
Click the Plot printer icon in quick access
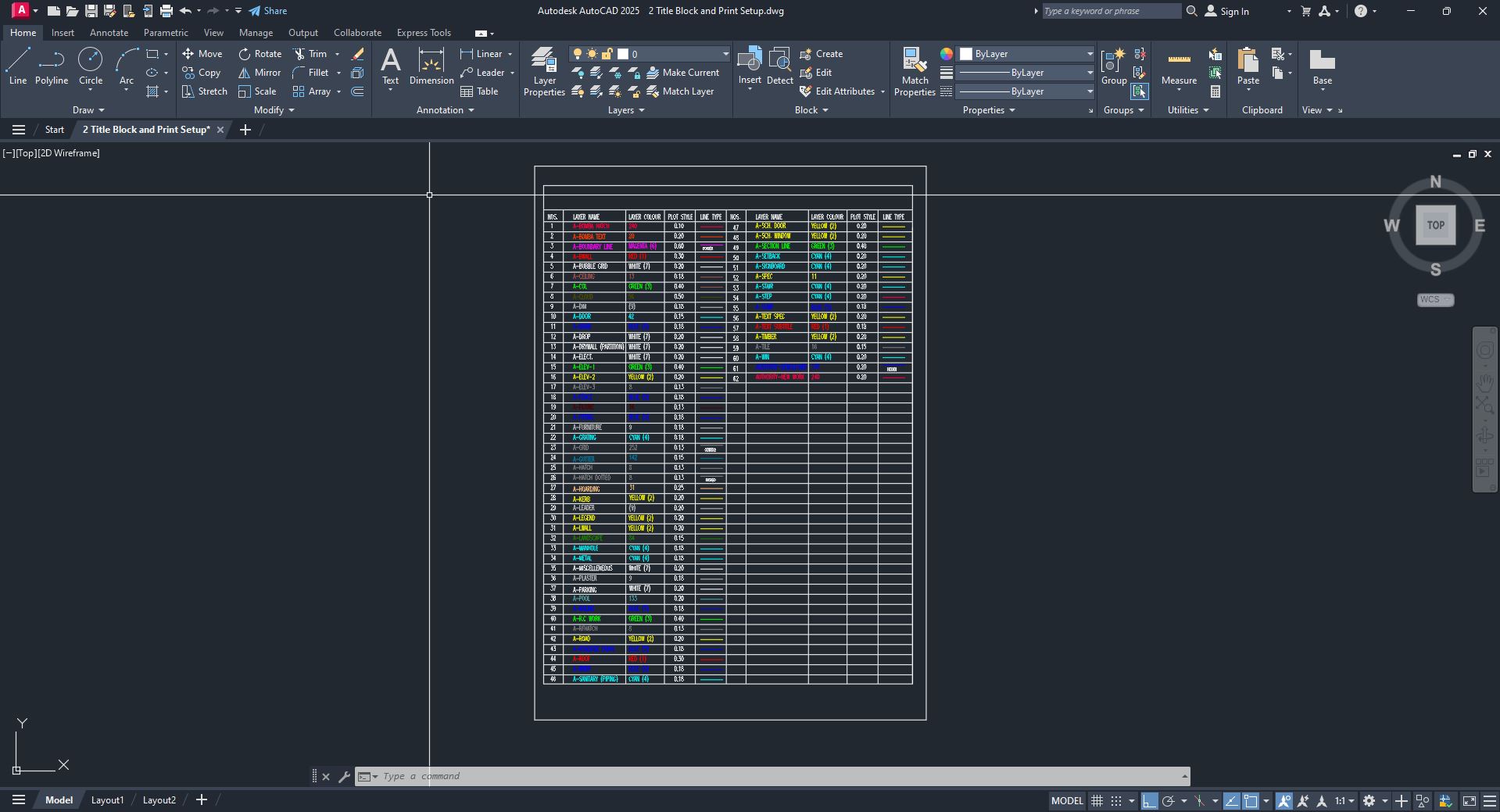pyautogui.click(x=166, y=11)
